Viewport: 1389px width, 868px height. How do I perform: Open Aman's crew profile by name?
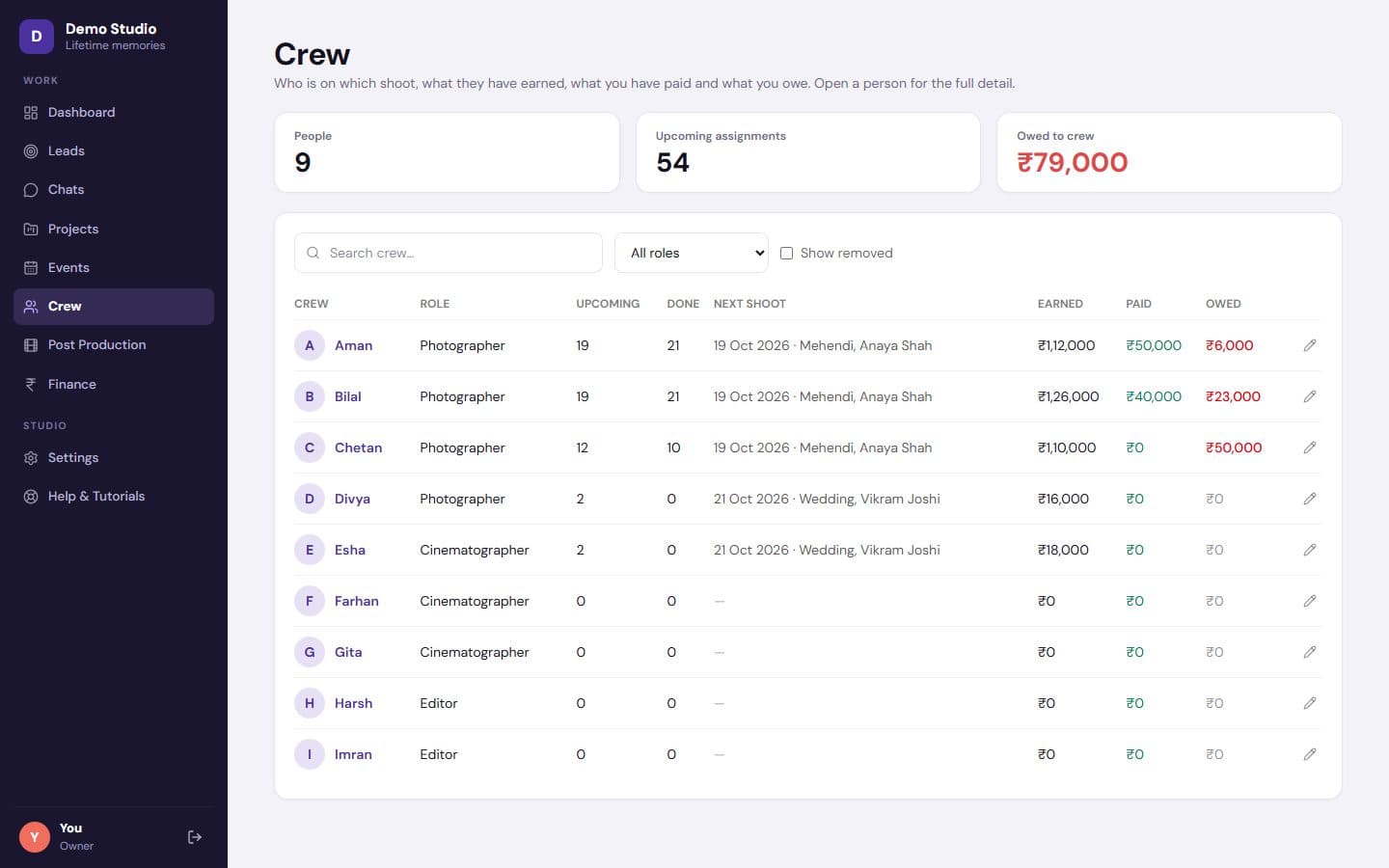click(353, 345)
